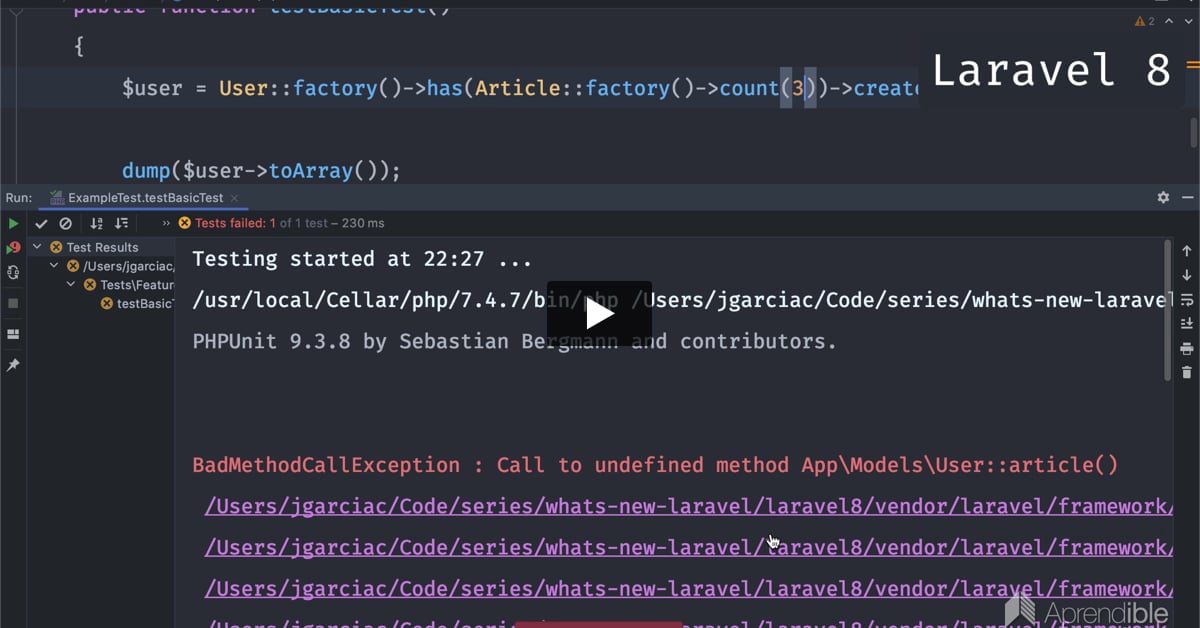Sort tests by duration icon
This screenshot has width=1200, height=628.
point(121,224)
